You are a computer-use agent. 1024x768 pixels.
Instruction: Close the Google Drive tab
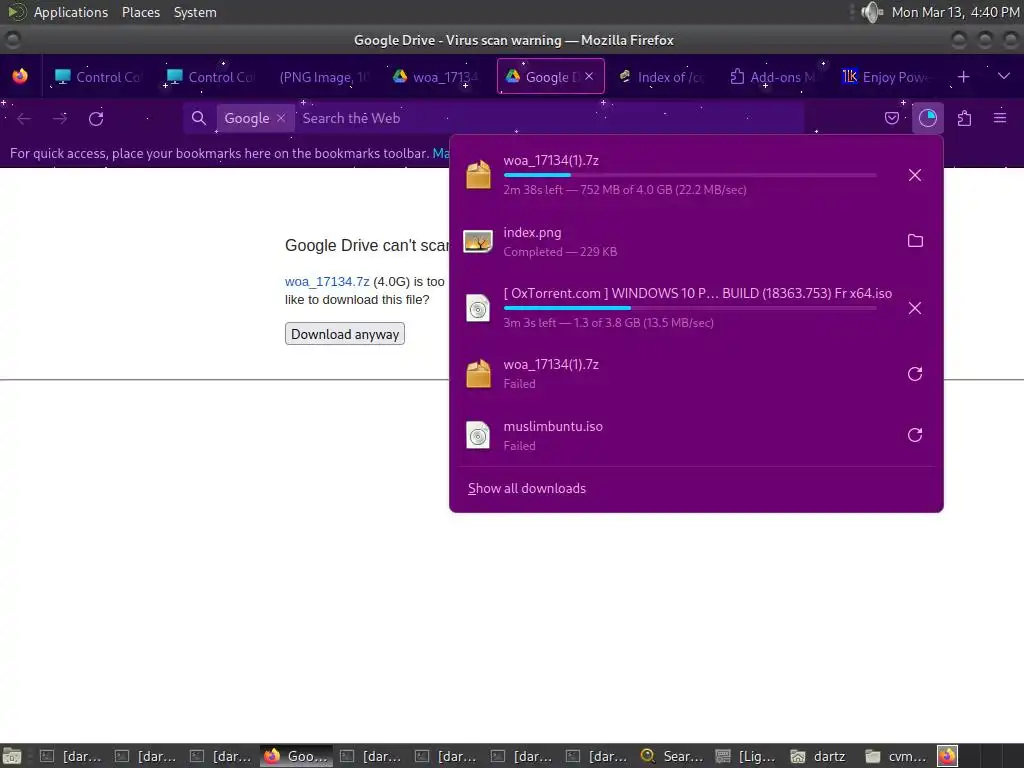click(x=589, y=76)
